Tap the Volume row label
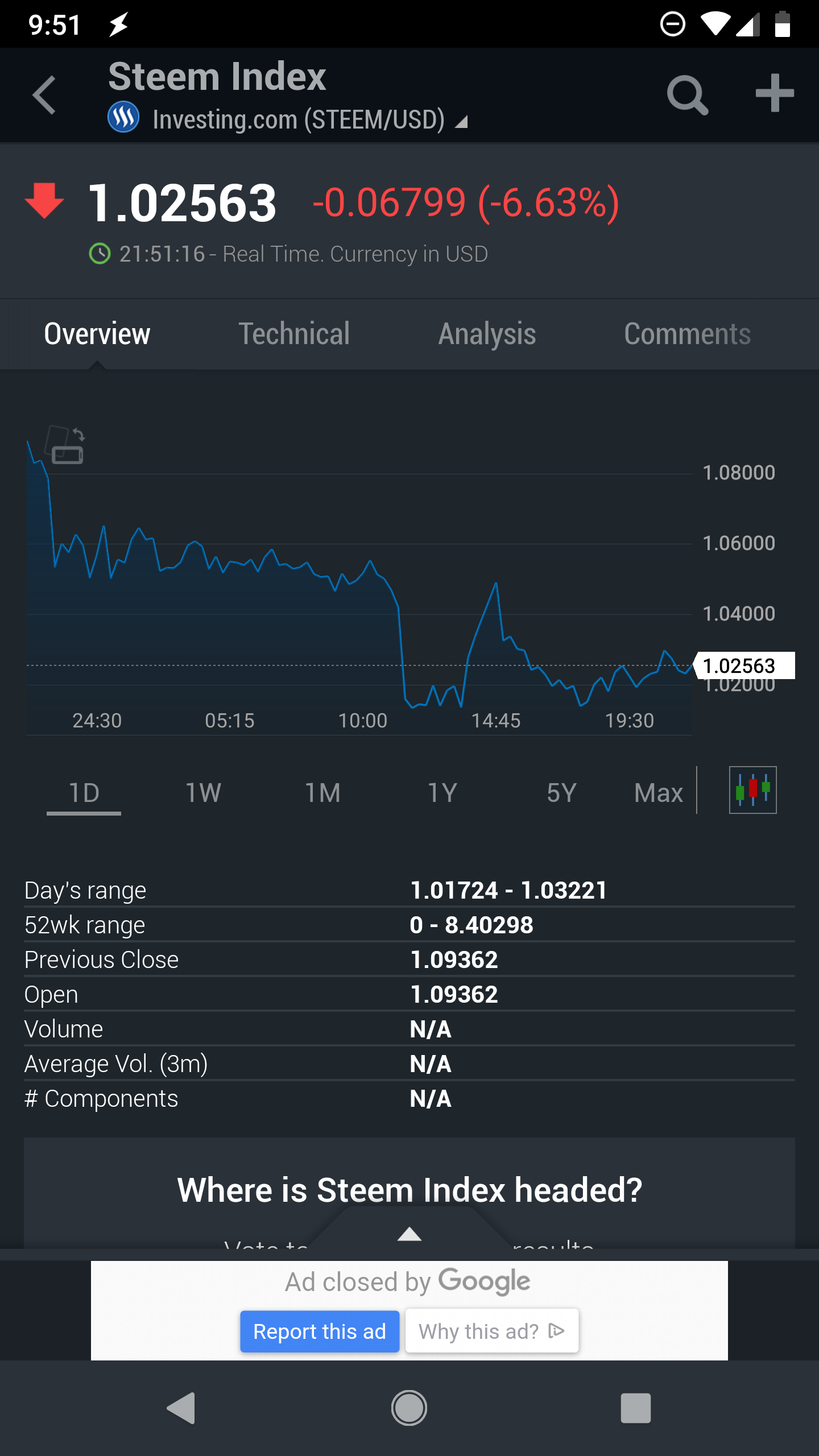Image resolution: width=819 pixels, height=1456 pixels. pos(64,1029)
